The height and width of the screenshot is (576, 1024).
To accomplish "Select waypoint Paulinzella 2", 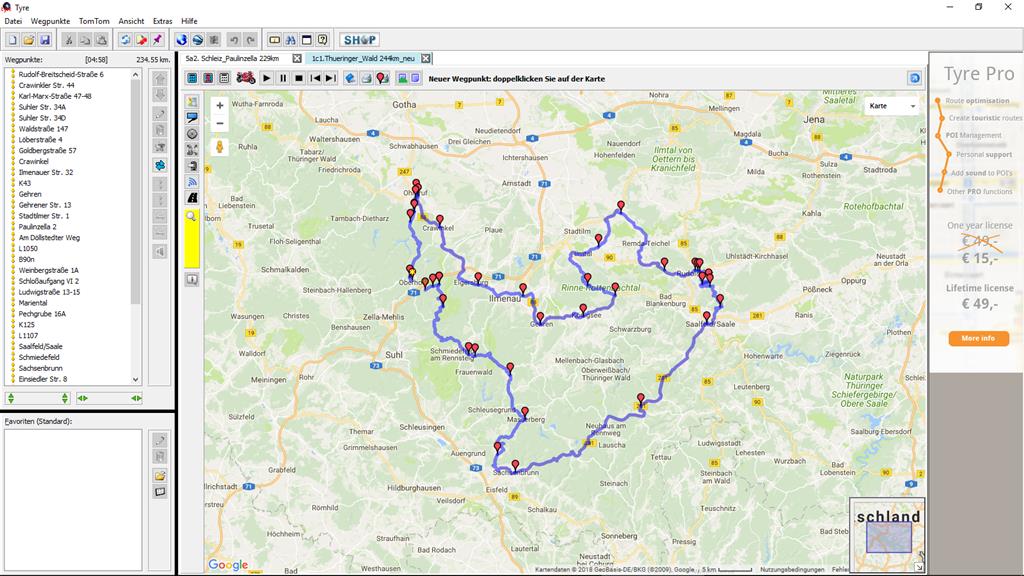I will [37, 227].
